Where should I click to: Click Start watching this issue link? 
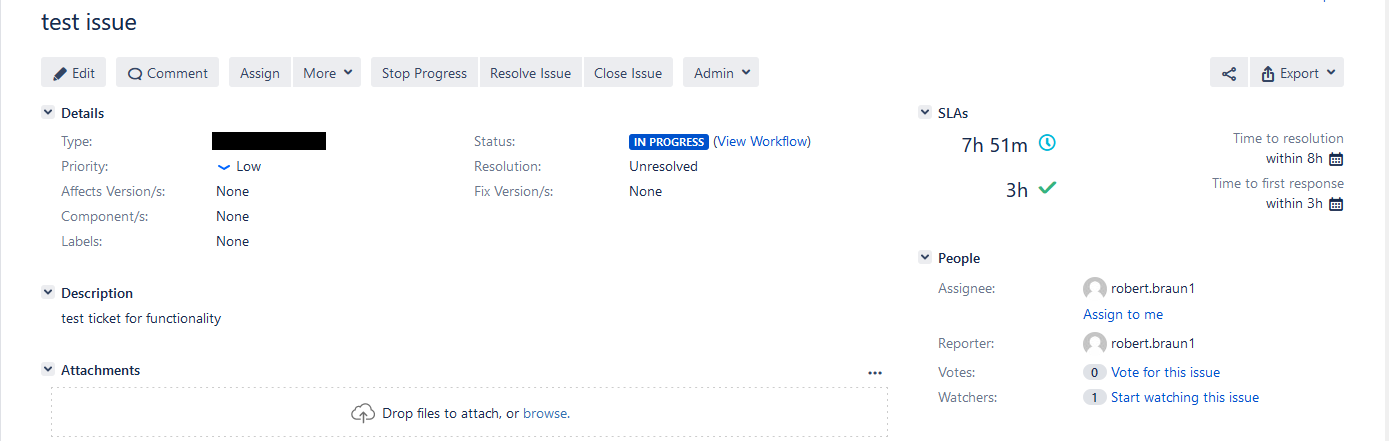[1185, 397]
